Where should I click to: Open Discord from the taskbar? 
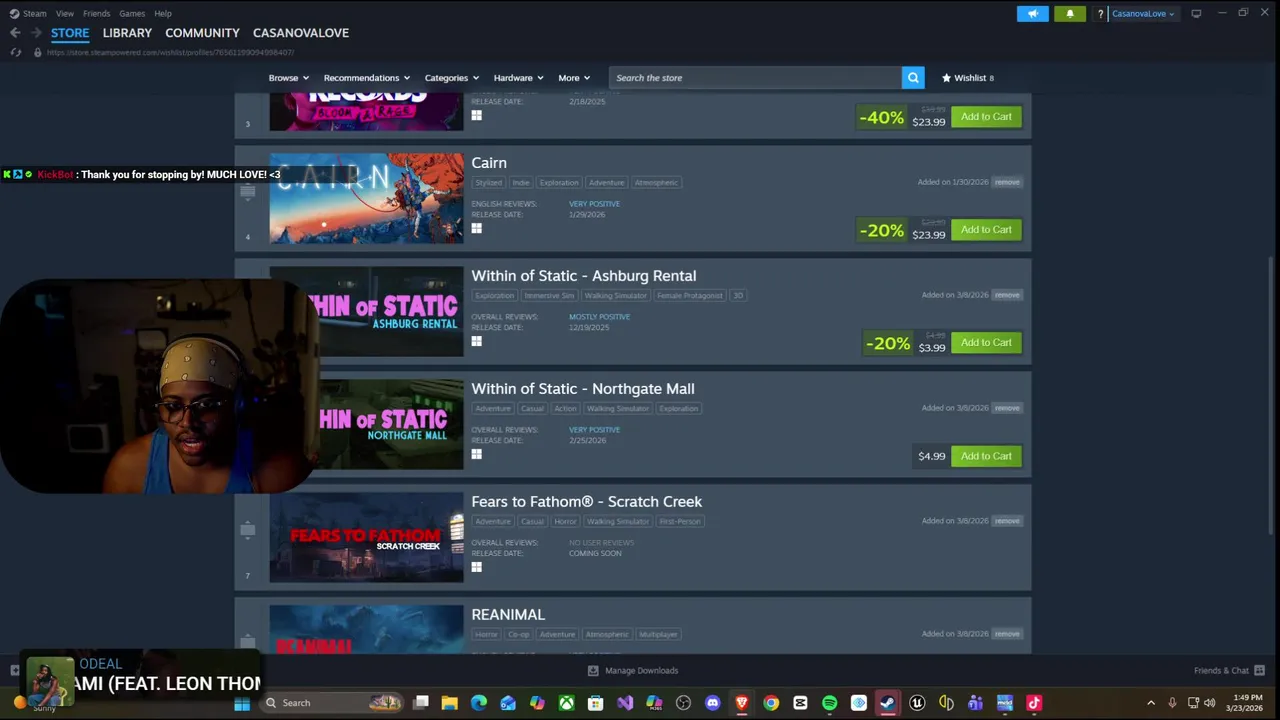click(x=712, y=703)
